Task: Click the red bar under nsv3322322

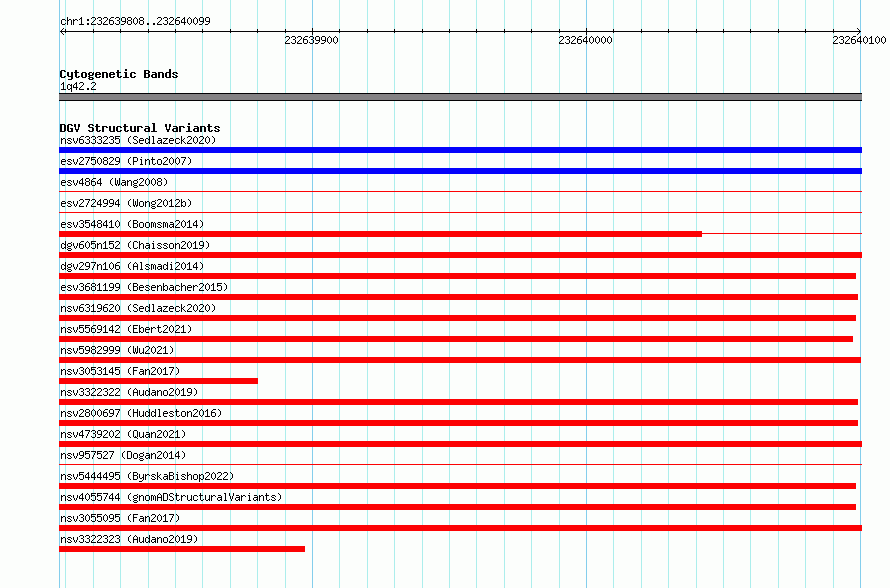Action: pos(459,402)
